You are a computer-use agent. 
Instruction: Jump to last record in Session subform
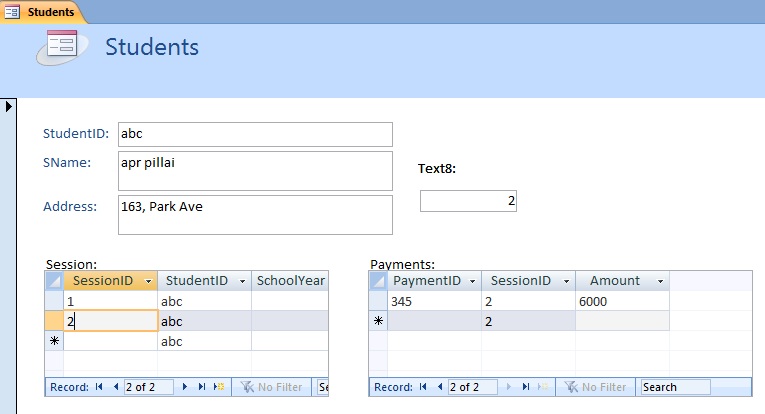tap(202, 387)
